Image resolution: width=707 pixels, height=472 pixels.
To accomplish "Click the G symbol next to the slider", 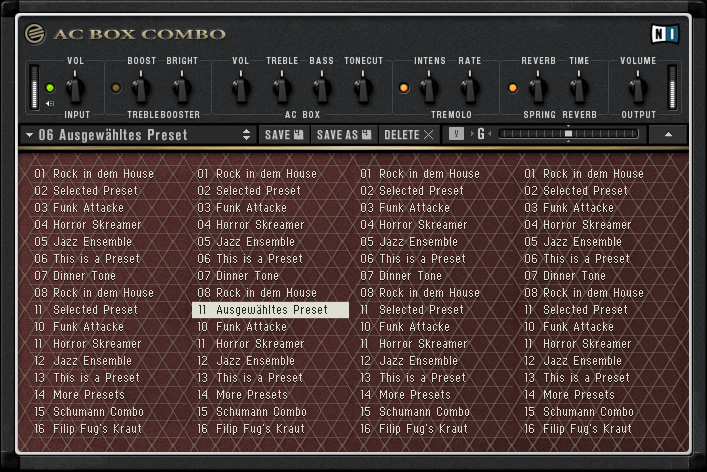I will click(x=481, y=134).
